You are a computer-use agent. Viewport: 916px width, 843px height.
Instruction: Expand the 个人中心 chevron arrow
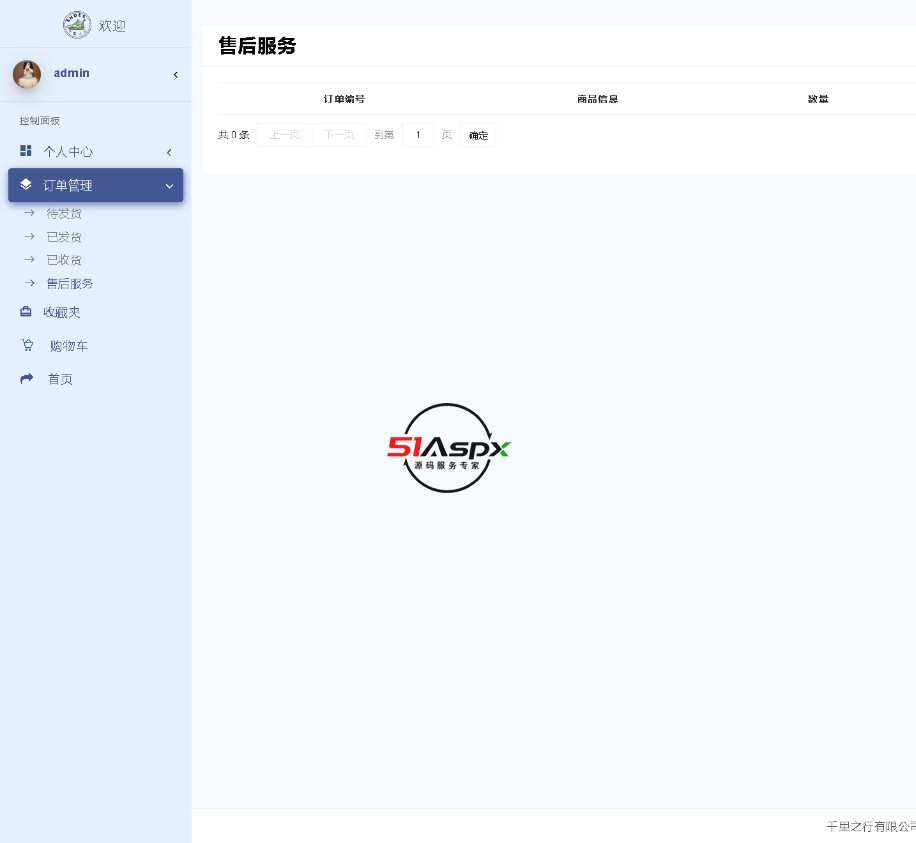pos(169,152)
